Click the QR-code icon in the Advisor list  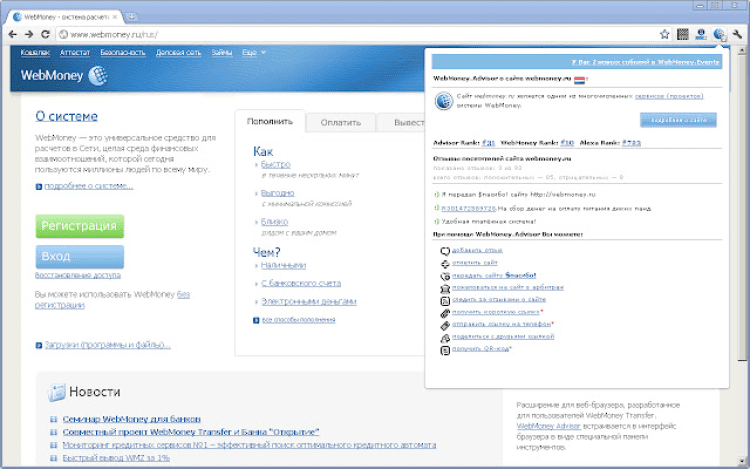click(445, 350)
